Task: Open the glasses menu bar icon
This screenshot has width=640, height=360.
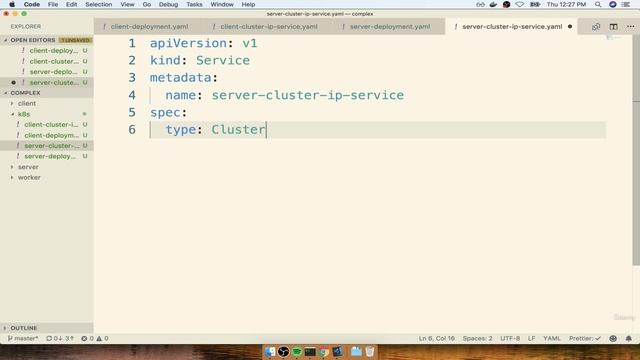Action: [480, 4]
